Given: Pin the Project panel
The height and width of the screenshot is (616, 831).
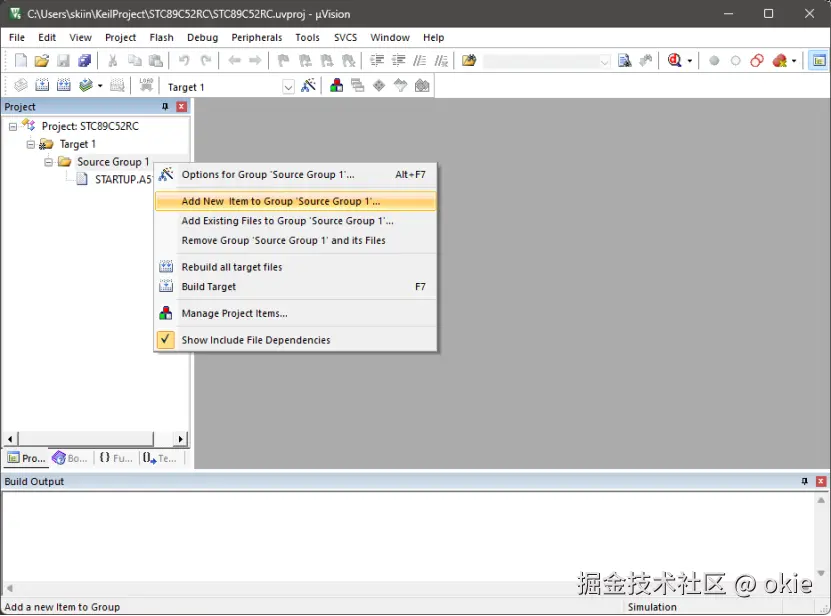Looking at the screenshot, I should click(x=165, y=107).
